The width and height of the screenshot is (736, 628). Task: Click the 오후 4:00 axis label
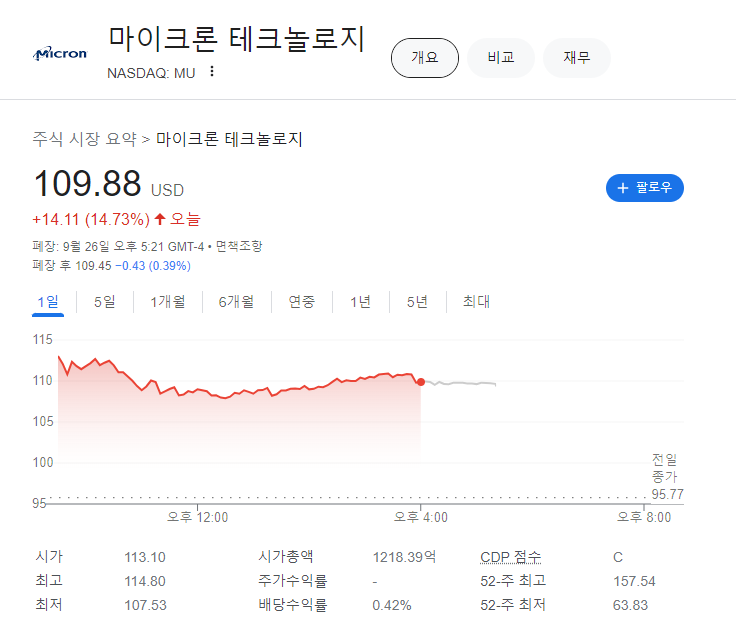click(421, 517)
